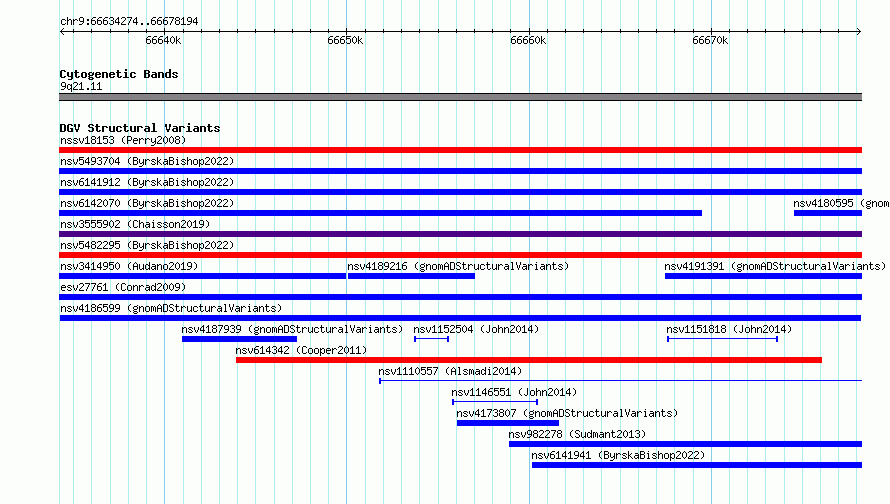Click the Cytogenetic Bands track title
Image resolution: width=890 pixels, height=504 pixels.
tap(119, 74)
